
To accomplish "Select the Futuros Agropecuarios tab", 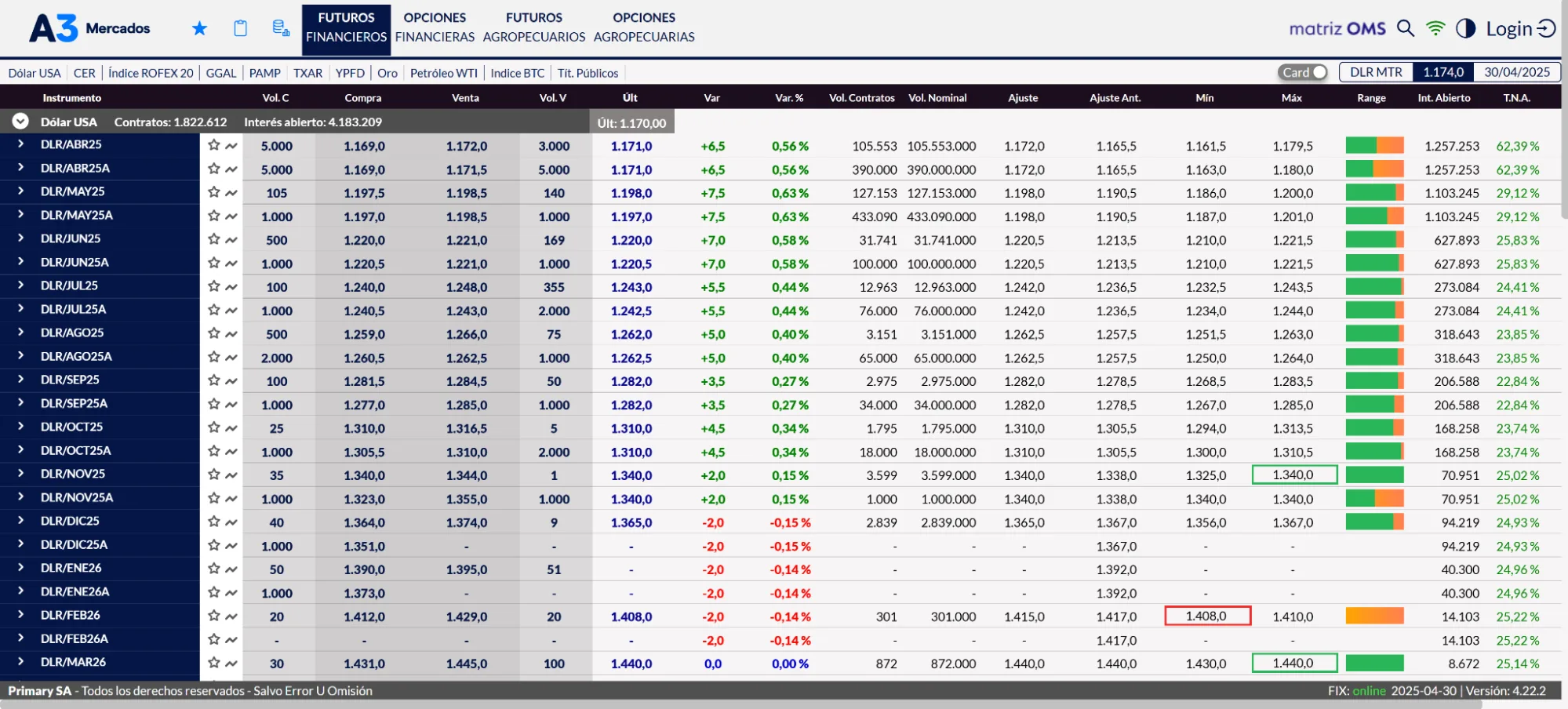I will (x=534, y=27).
